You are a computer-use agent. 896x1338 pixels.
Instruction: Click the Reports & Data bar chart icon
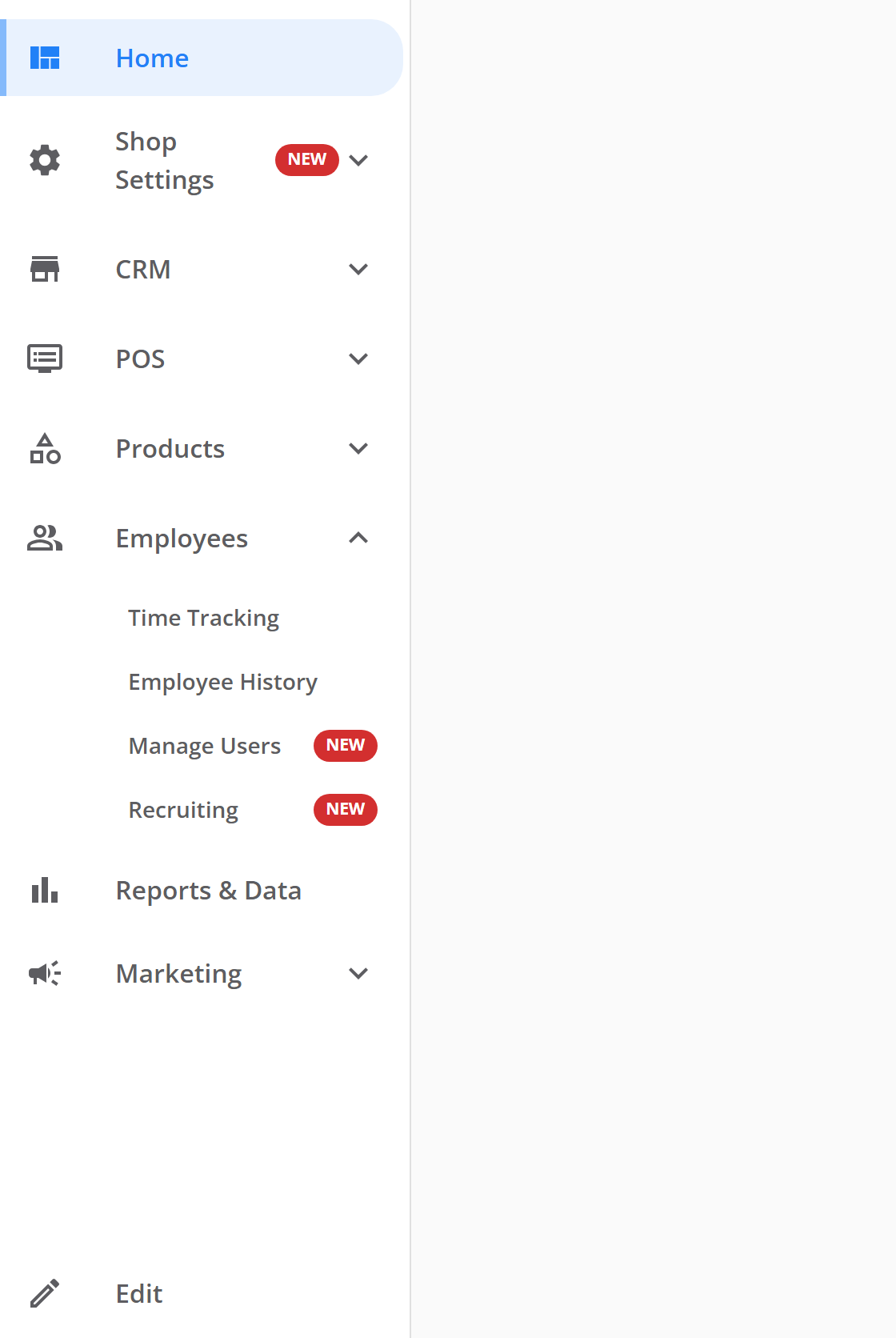[45, 890]
